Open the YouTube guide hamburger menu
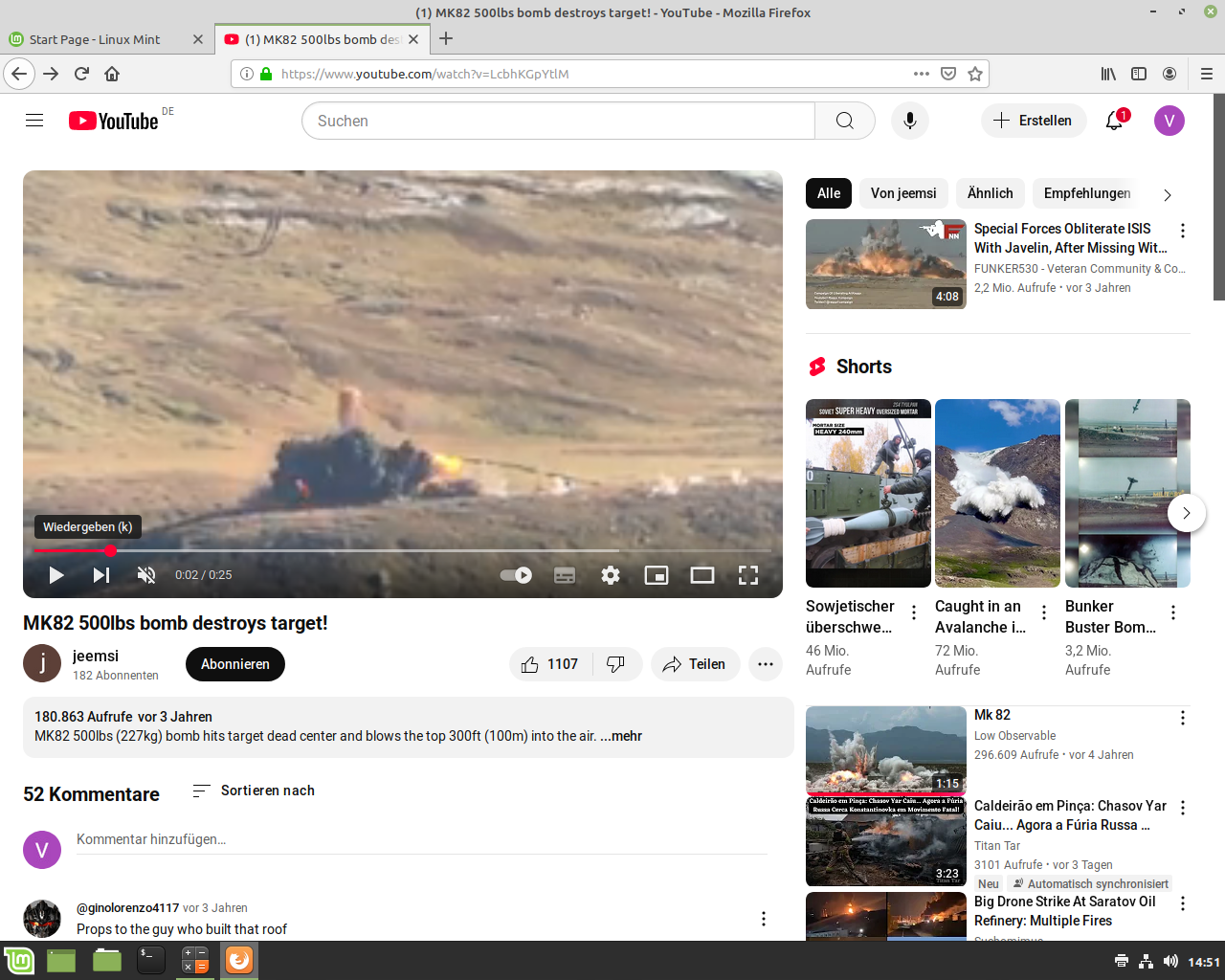Image resolution: width=1225 pixels, height=980 pixels. (x=34, y=121)
